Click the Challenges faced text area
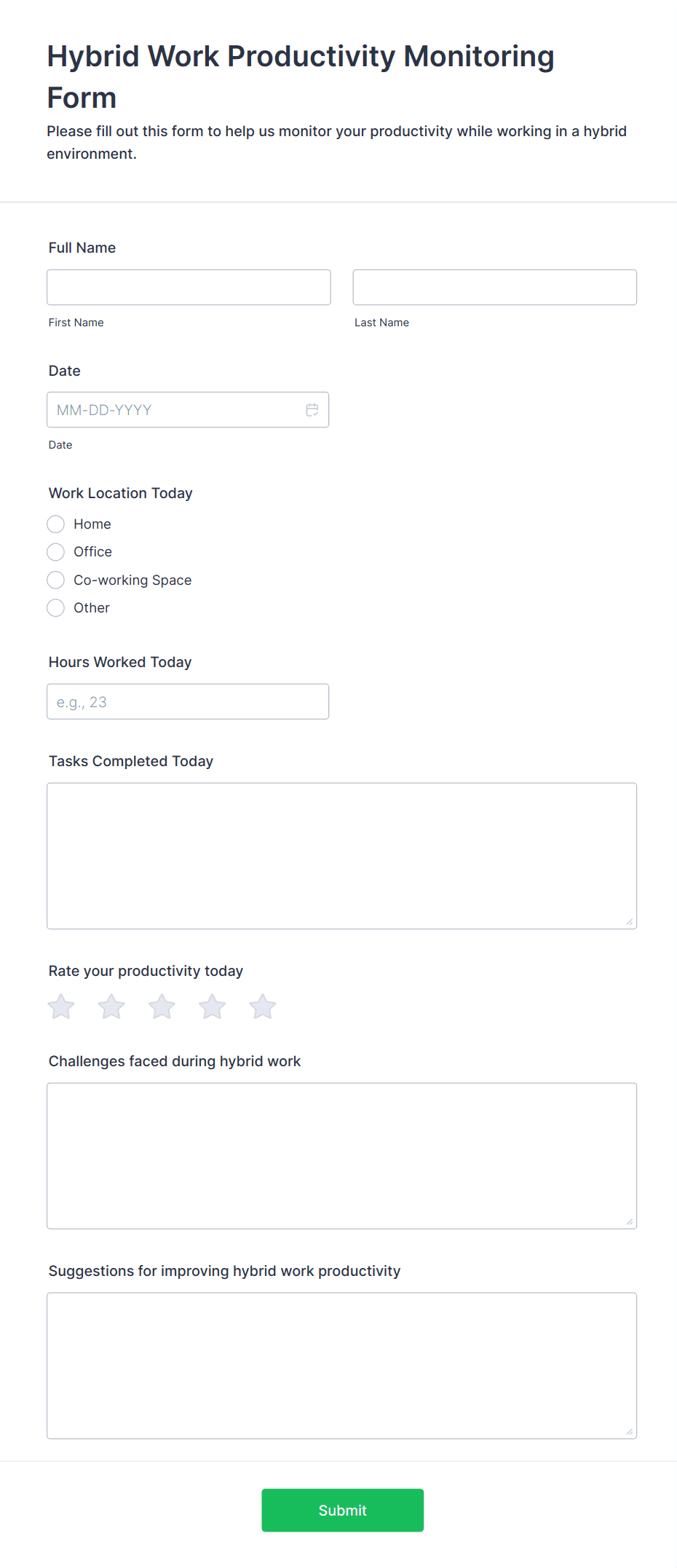 [341, 1156]
